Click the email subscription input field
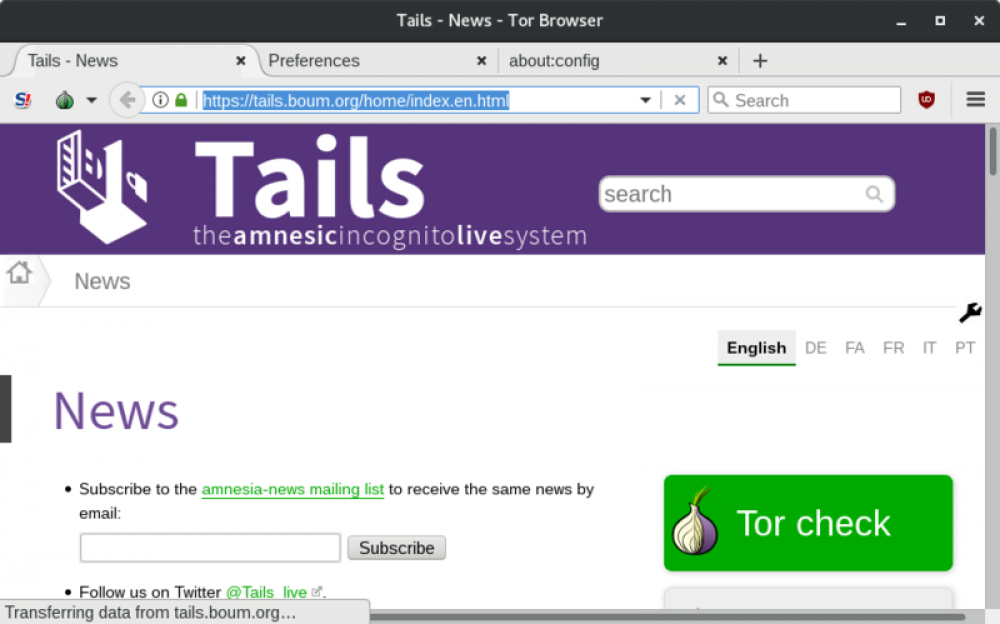 pos(210,548)
